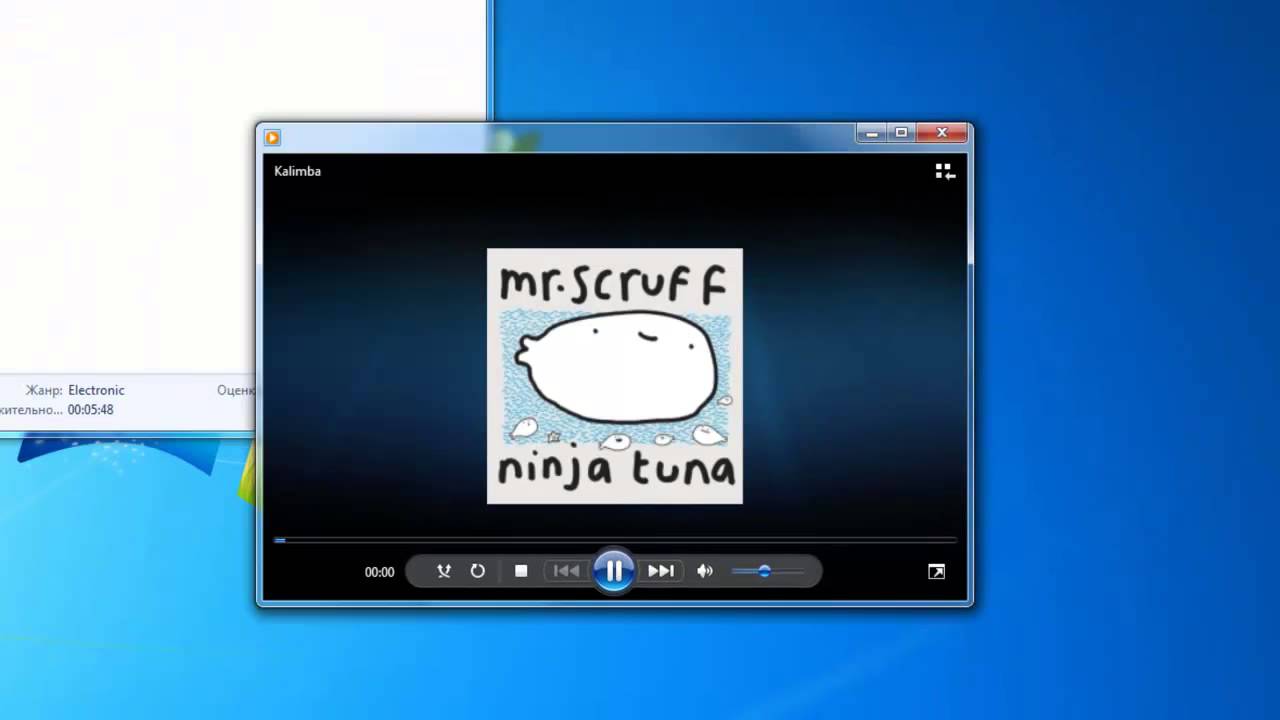Click the playback seek bar
1280x720 pixels.
(x=615, y=540)
